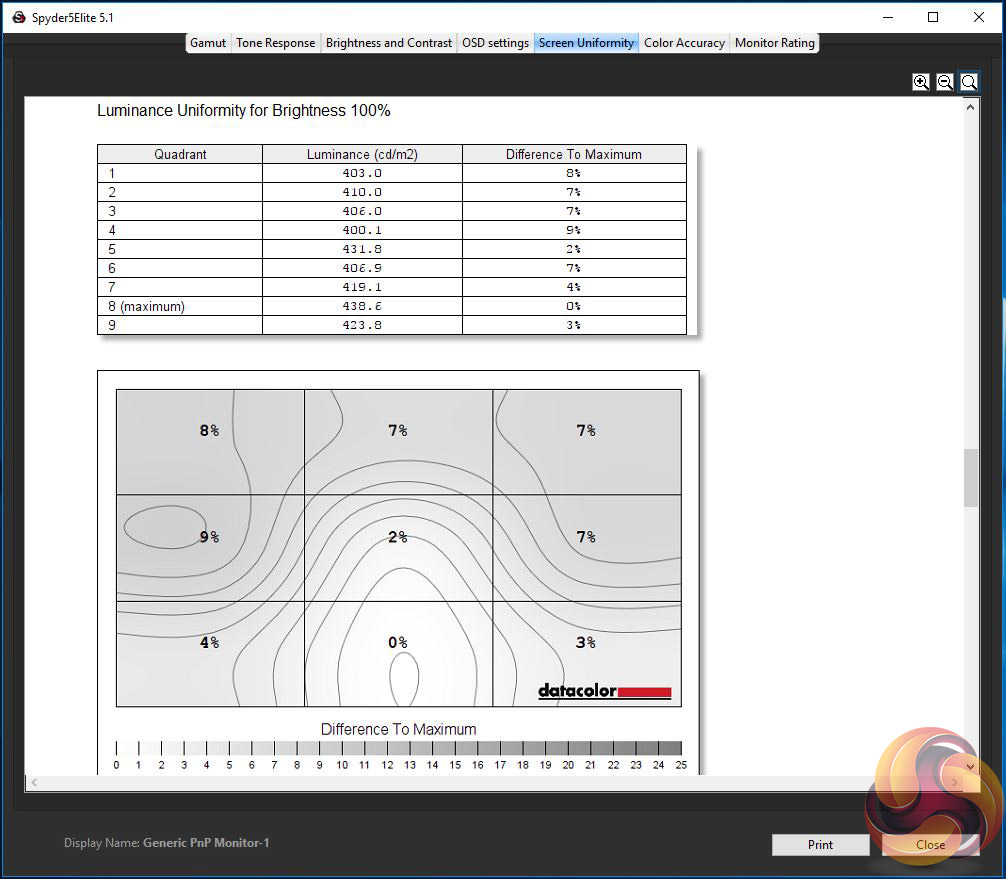Click the '8 (maximum)' quadrant row label
Image resolution: width=1006 pixels, height=879 pixels.
click(x=146, y=306)
